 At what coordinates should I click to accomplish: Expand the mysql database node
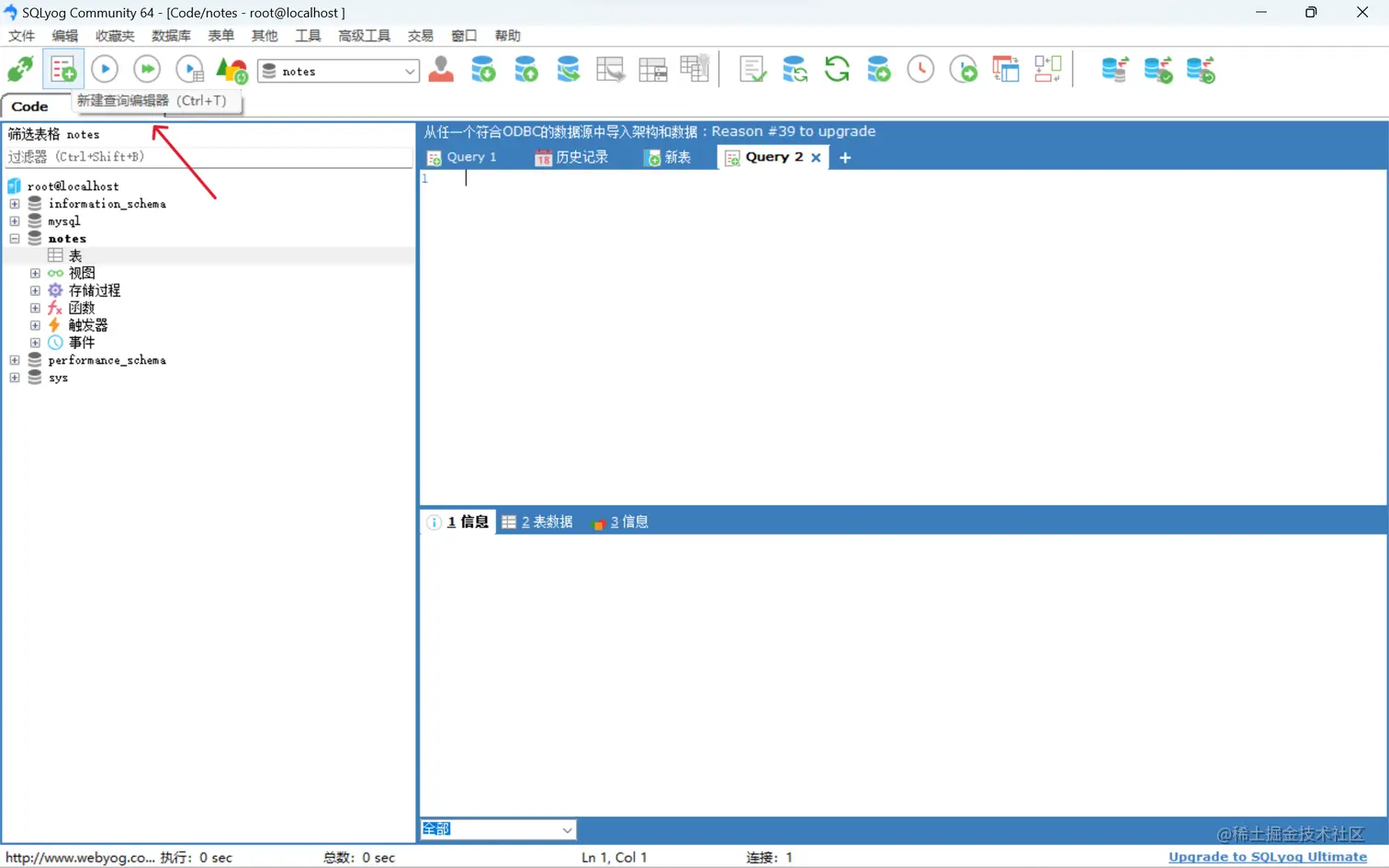[x=15, y=221]
